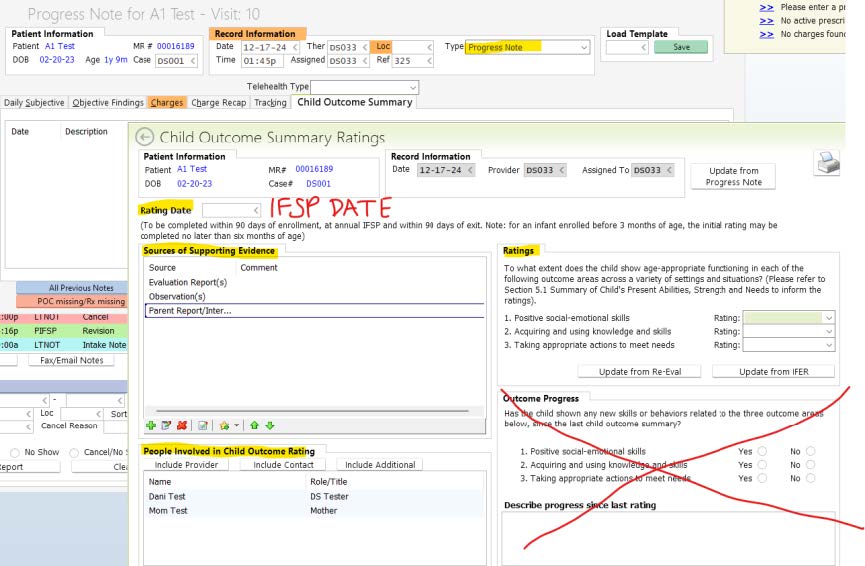This screenshot has width=865, height=566.
Task: Click the edit evidence entry icon
Action: [166, 425]
